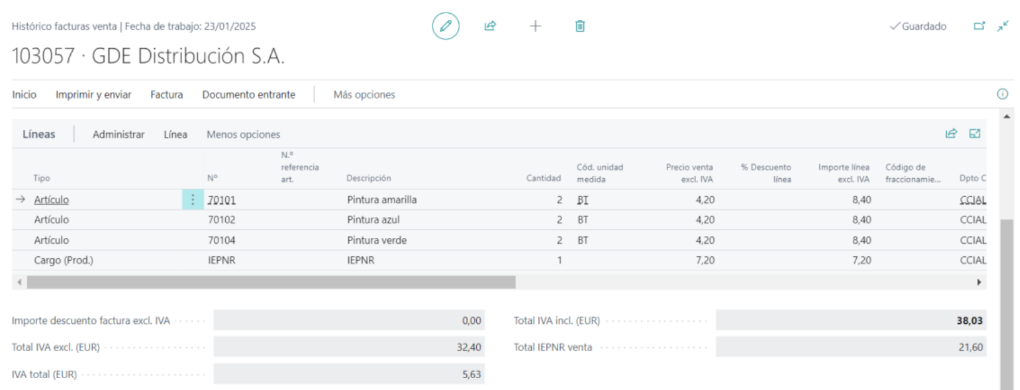Viewport: 1020px width, 390px height.
Task: Select item number 70102 cell
Action: [x=222, y=220]
